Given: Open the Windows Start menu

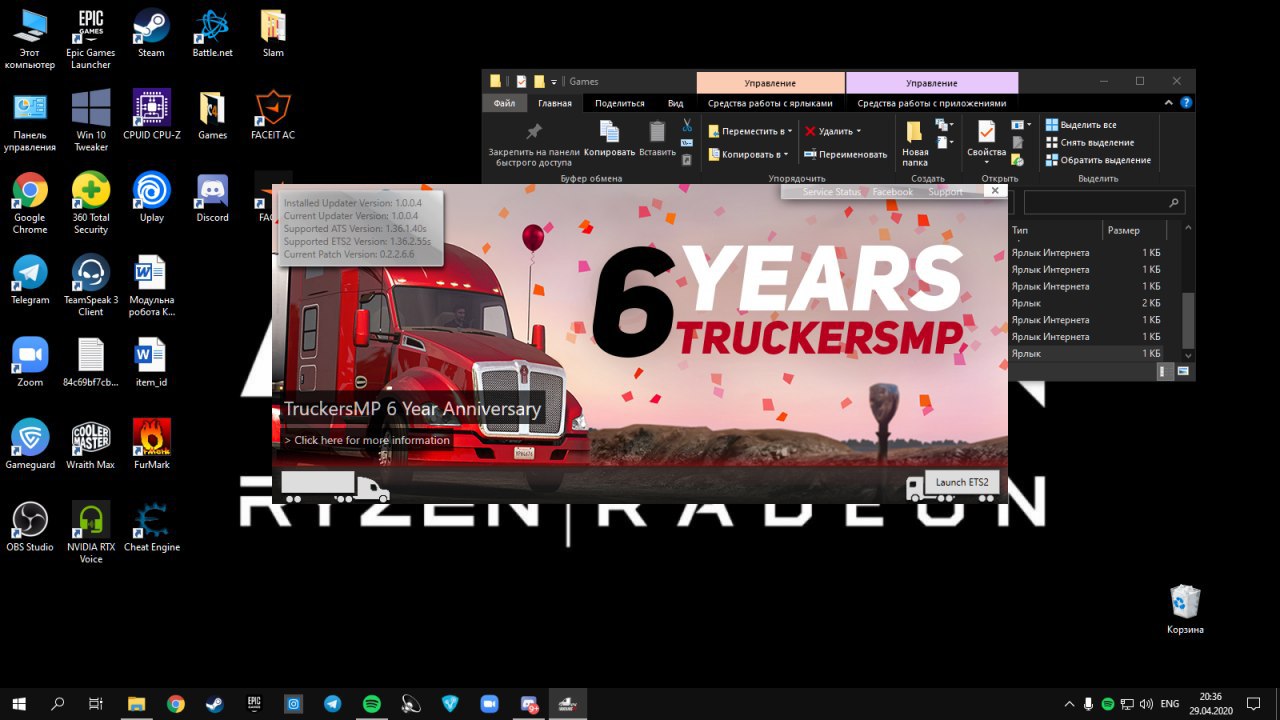Looking at the screenshot, I should pyautogui.click(x=18, y=704).
